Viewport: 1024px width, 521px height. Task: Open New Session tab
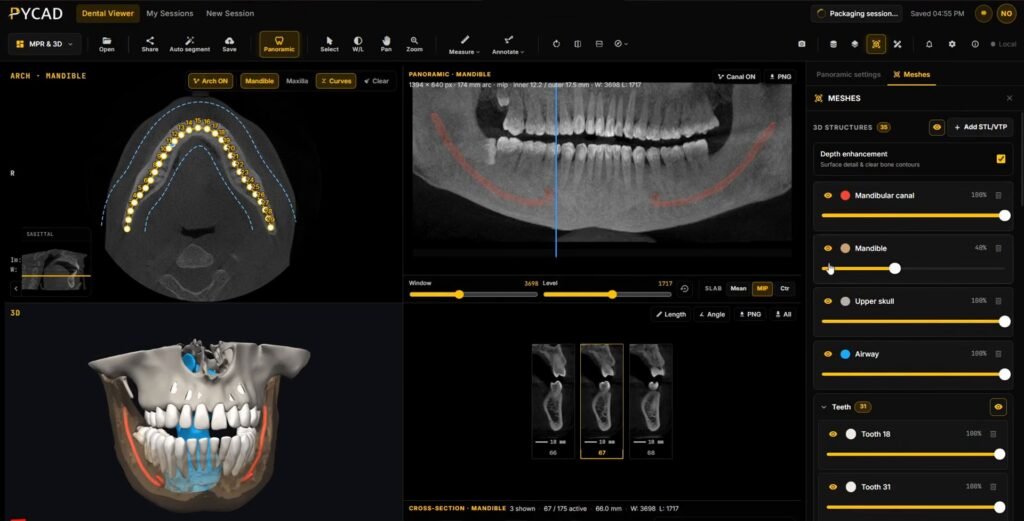click(x=230, y=13)
